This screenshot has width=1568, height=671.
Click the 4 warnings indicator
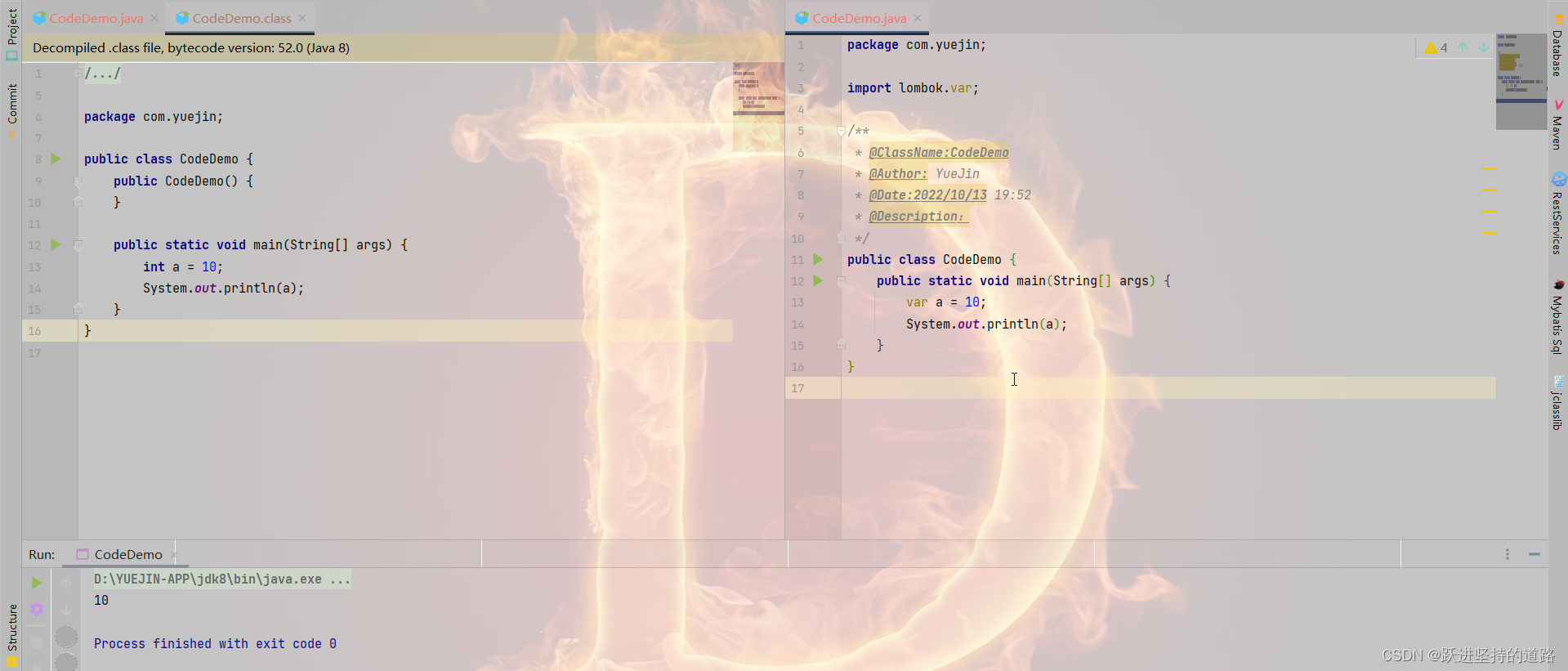pyautogui.click(x=1436, y=47)
